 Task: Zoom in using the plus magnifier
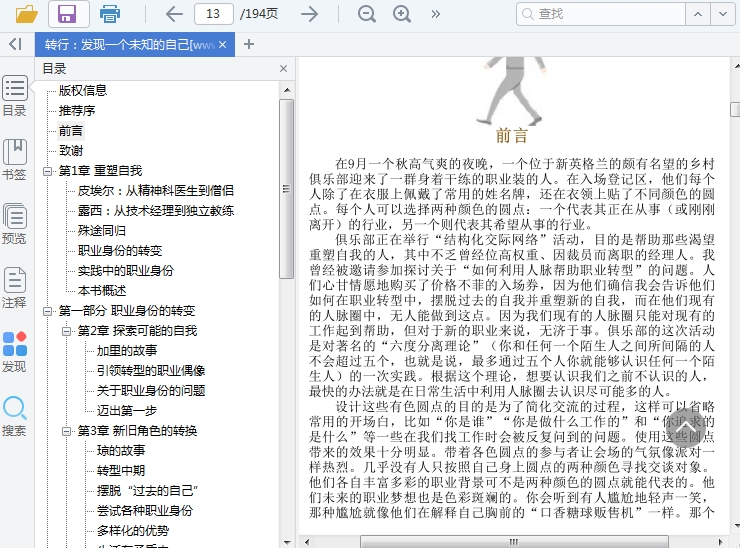tap(402, 14)
